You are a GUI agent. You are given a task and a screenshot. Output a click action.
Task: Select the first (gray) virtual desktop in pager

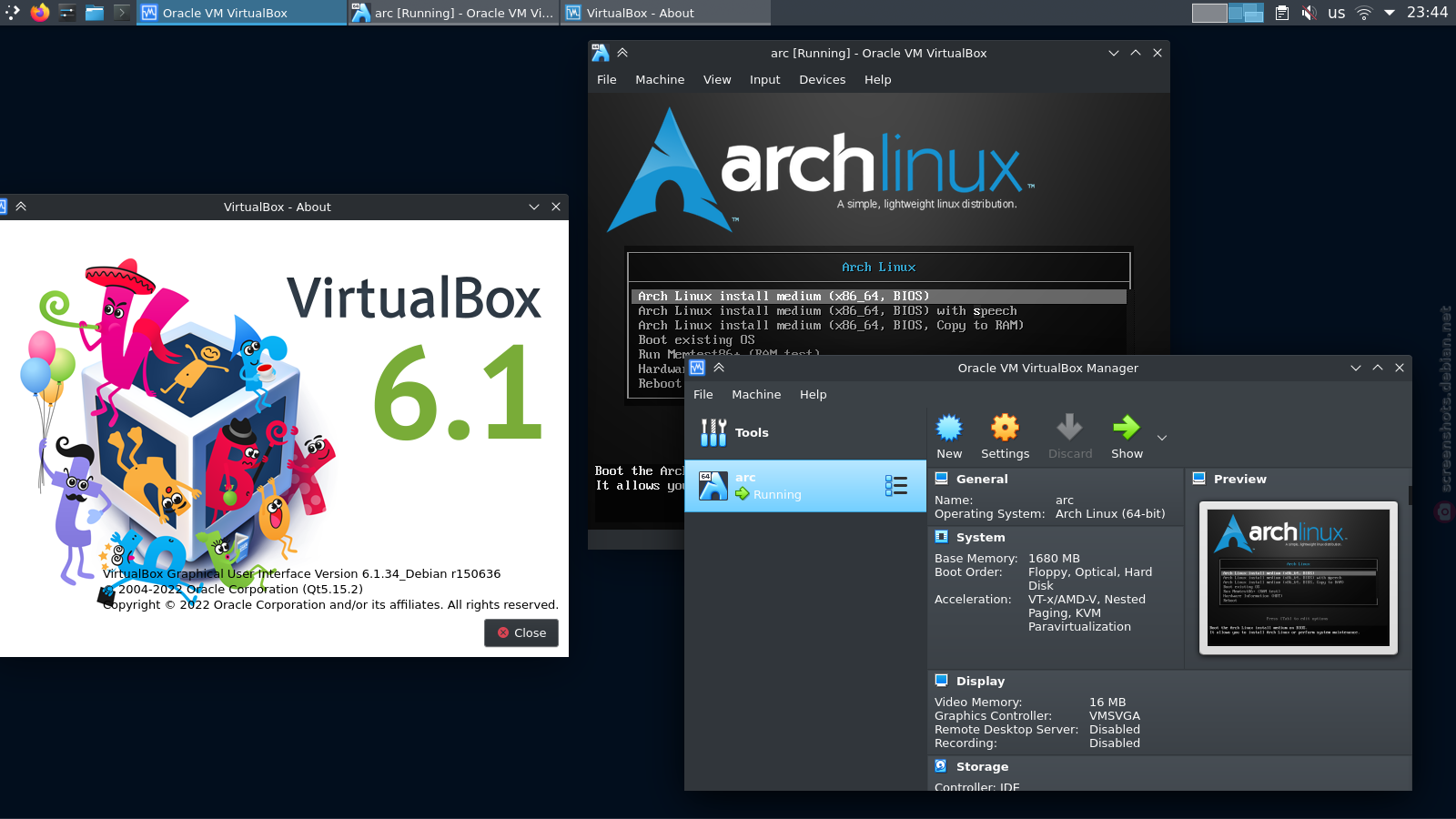pos(1209,13)
